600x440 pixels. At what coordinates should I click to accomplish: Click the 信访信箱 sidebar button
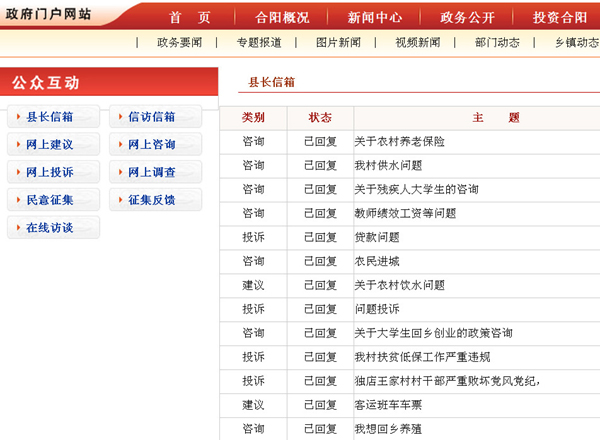click(155, 117)
